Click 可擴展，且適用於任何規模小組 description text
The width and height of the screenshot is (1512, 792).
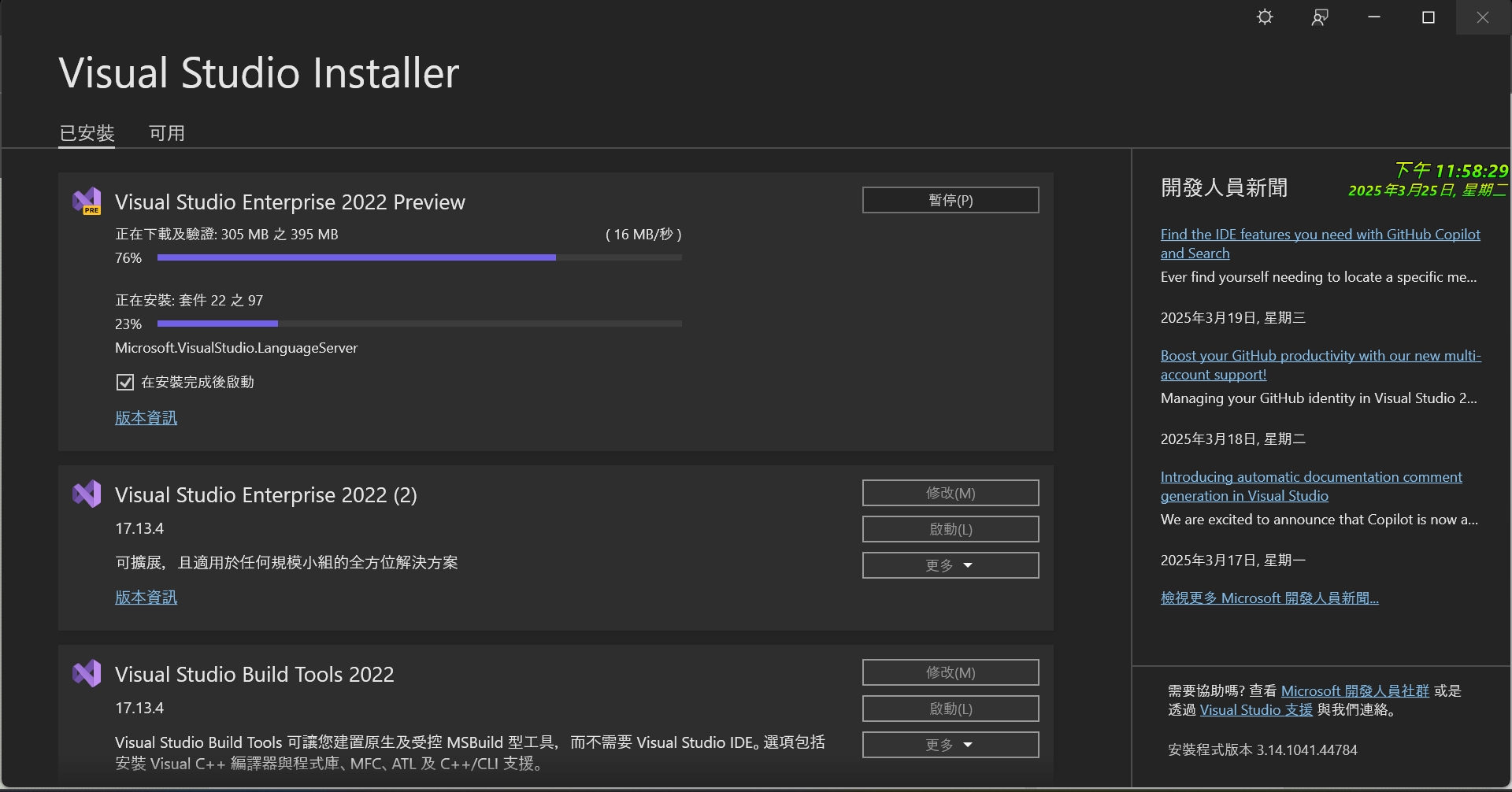pos(287,563)
